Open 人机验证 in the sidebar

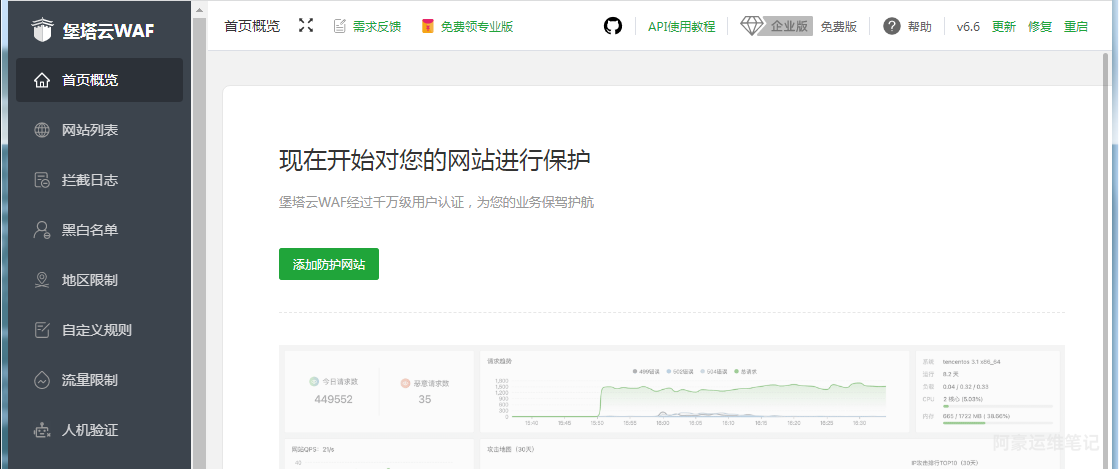coord(99,430)
